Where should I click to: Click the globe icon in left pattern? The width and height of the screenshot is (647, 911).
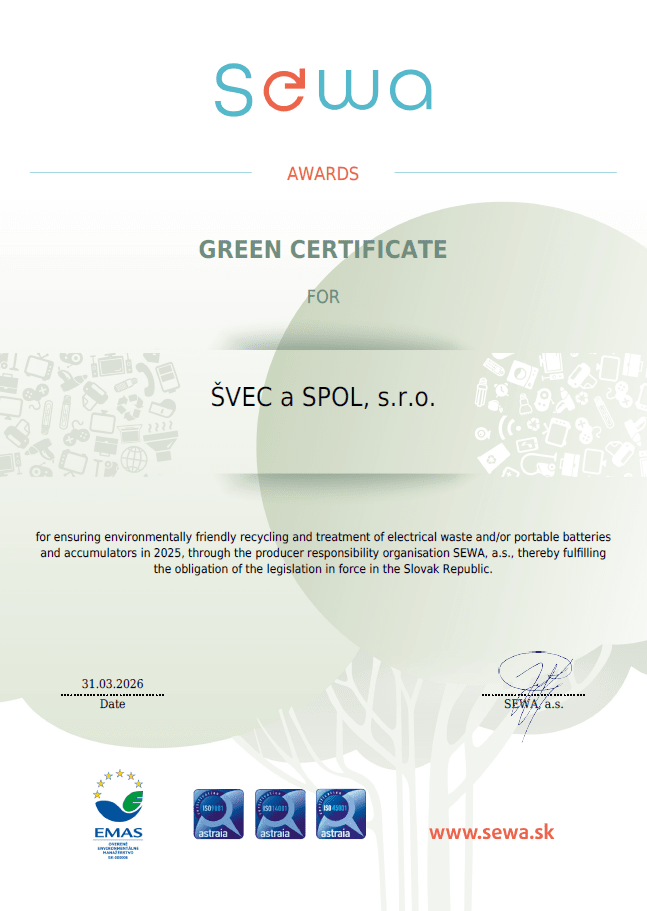pyautogui.click(x=134, y=459)
